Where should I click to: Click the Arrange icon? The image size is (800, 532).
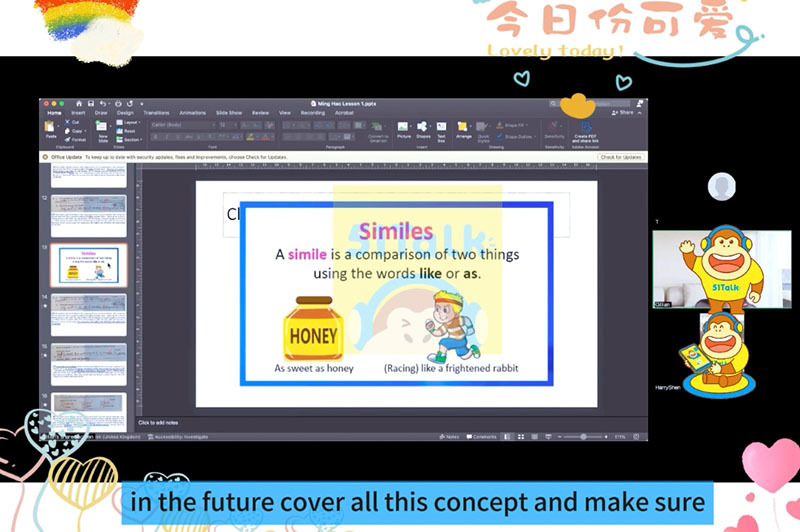[x=463, y=130]
